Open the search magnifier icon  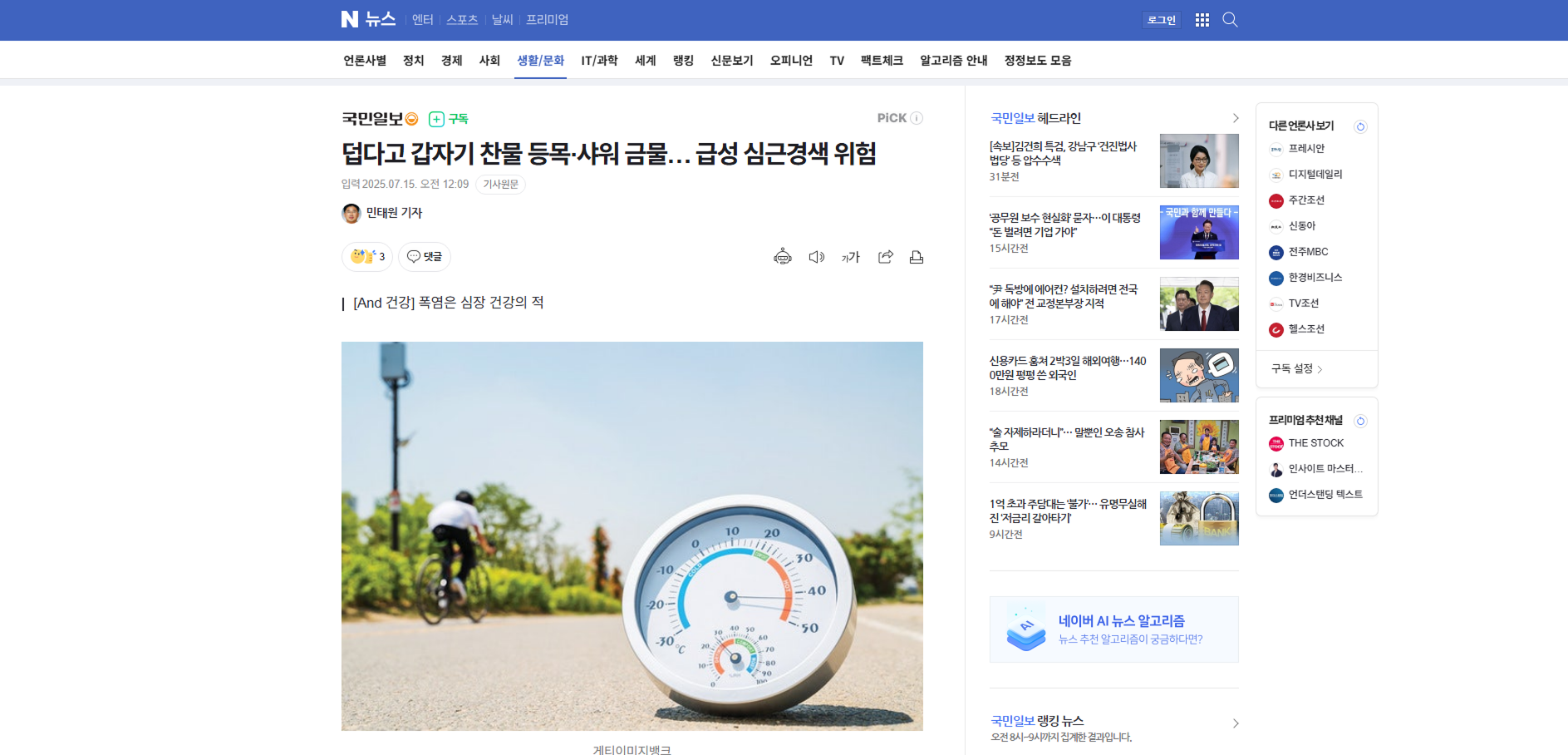1230,20
